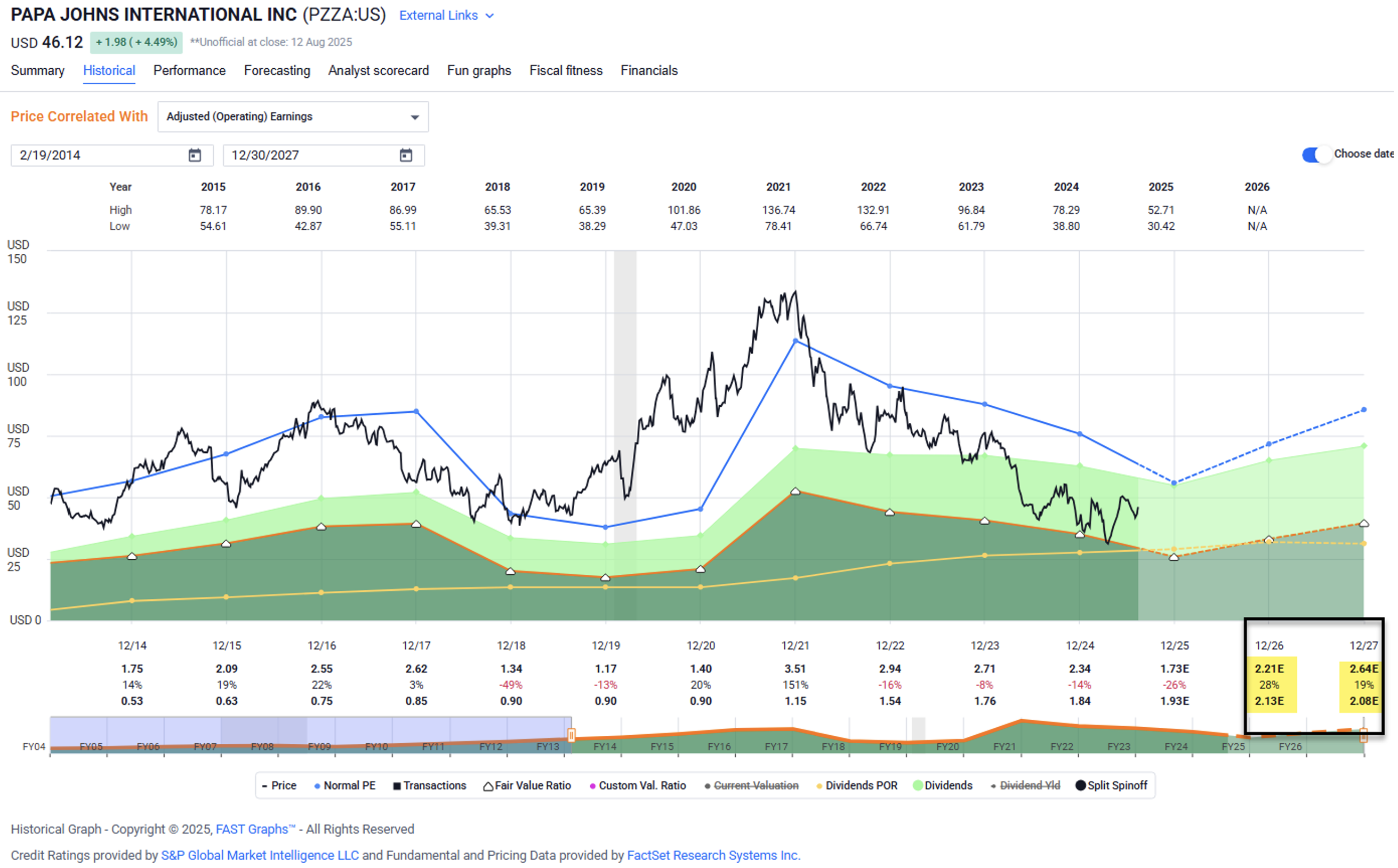Toggle the Split Spinoff legend item
The image size is (1398, 868).
[1111, 785]
